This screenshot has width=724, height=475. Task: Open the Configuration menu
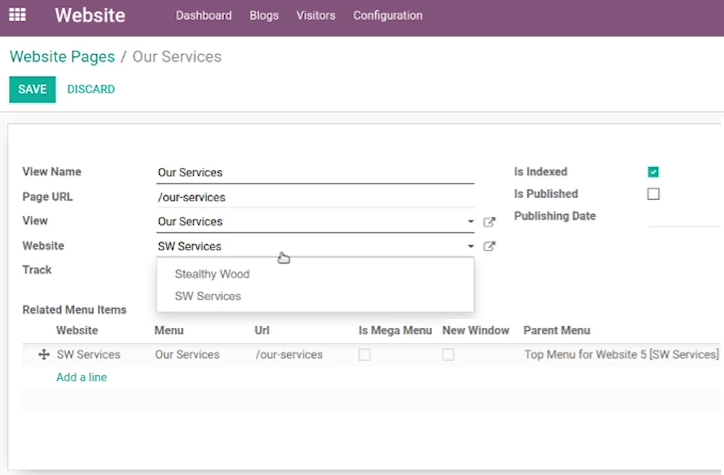pos(388,16)
